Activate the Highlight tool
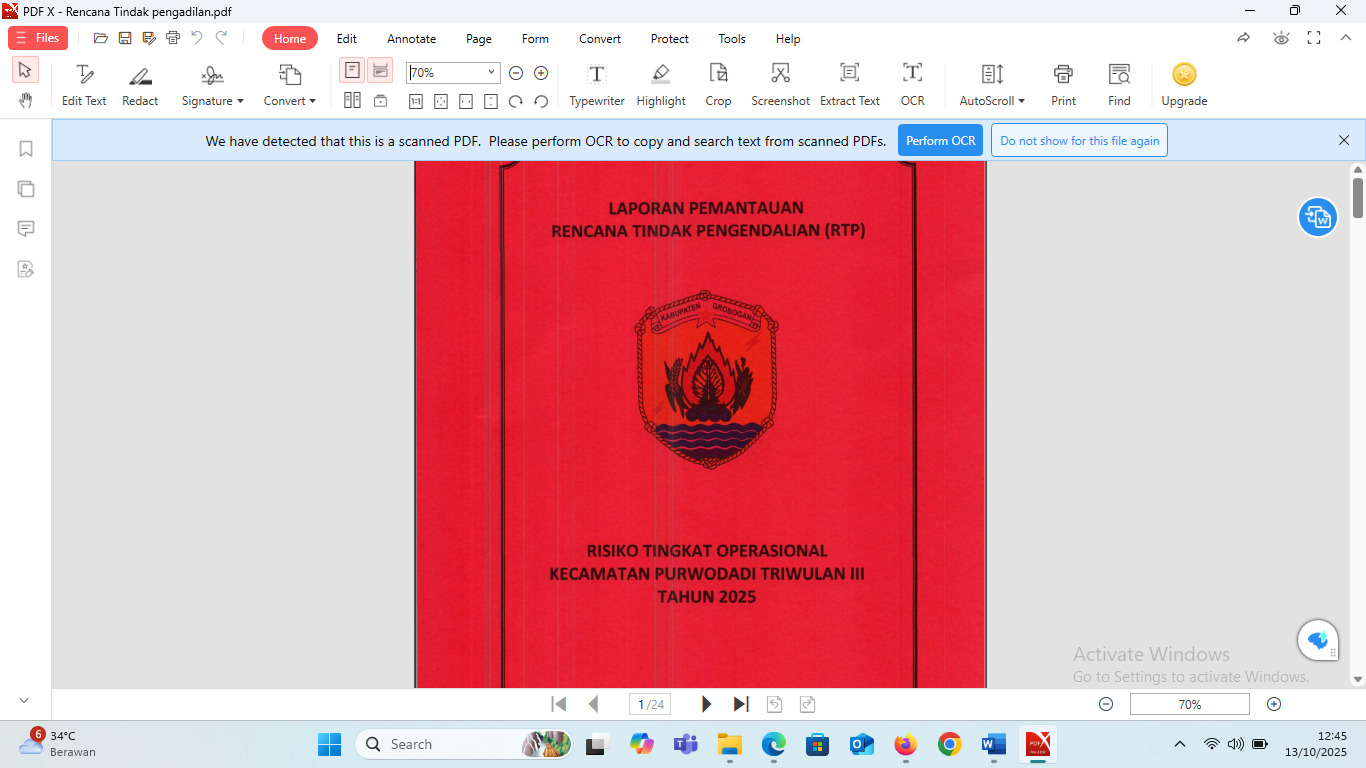 pyautogui.click(x=660, y=85)
